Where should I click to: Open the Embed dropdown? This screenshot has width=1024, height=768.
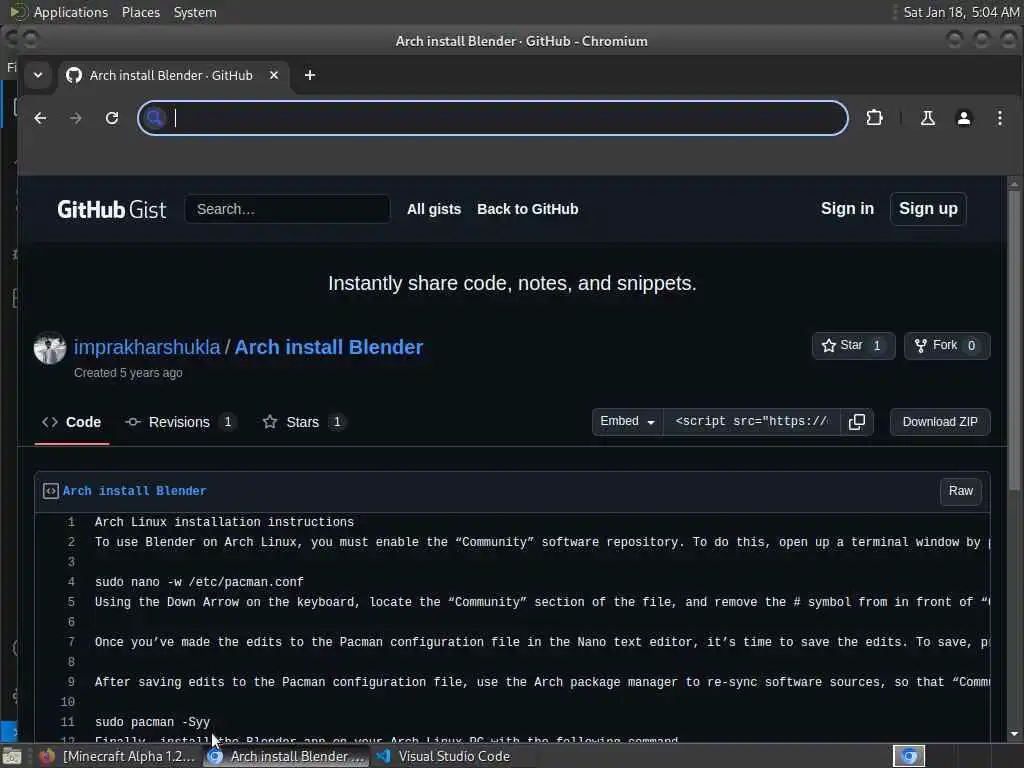pos(628,422)
